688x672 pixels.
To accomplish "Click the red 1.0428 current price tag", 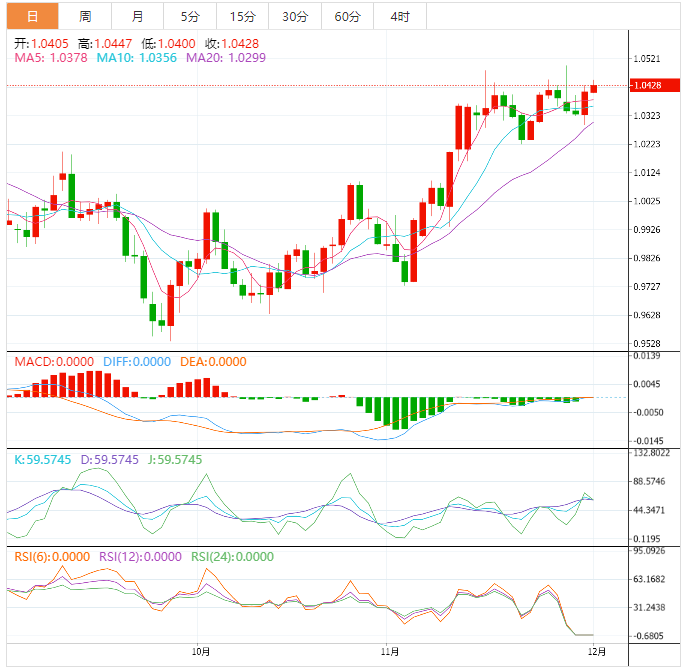I will (x=652, y=86).
